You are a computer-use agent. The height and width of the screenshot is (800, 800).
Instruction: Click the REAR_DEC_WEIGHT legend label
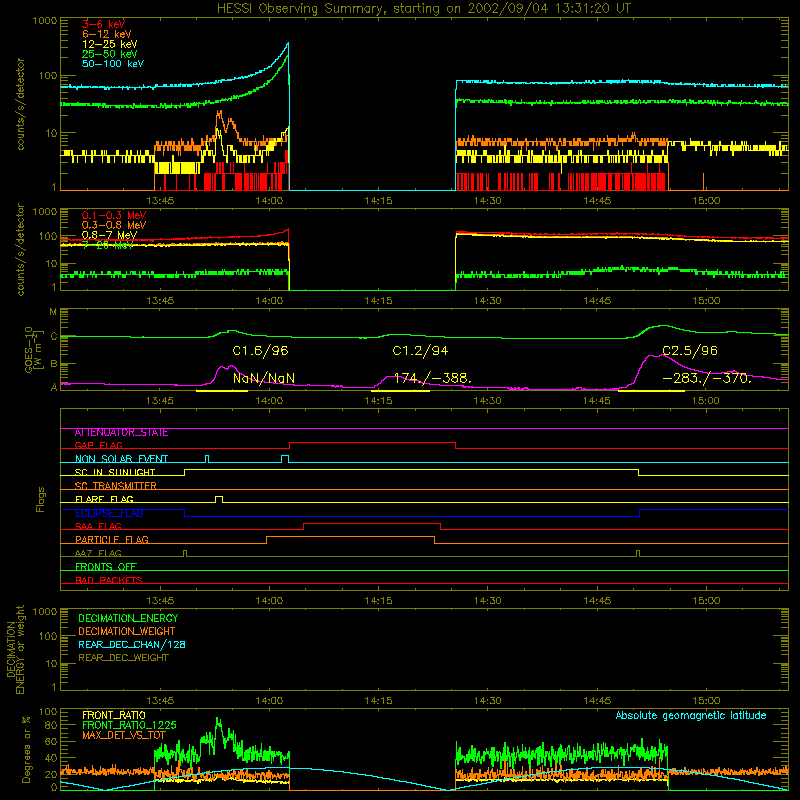[123, 658]
